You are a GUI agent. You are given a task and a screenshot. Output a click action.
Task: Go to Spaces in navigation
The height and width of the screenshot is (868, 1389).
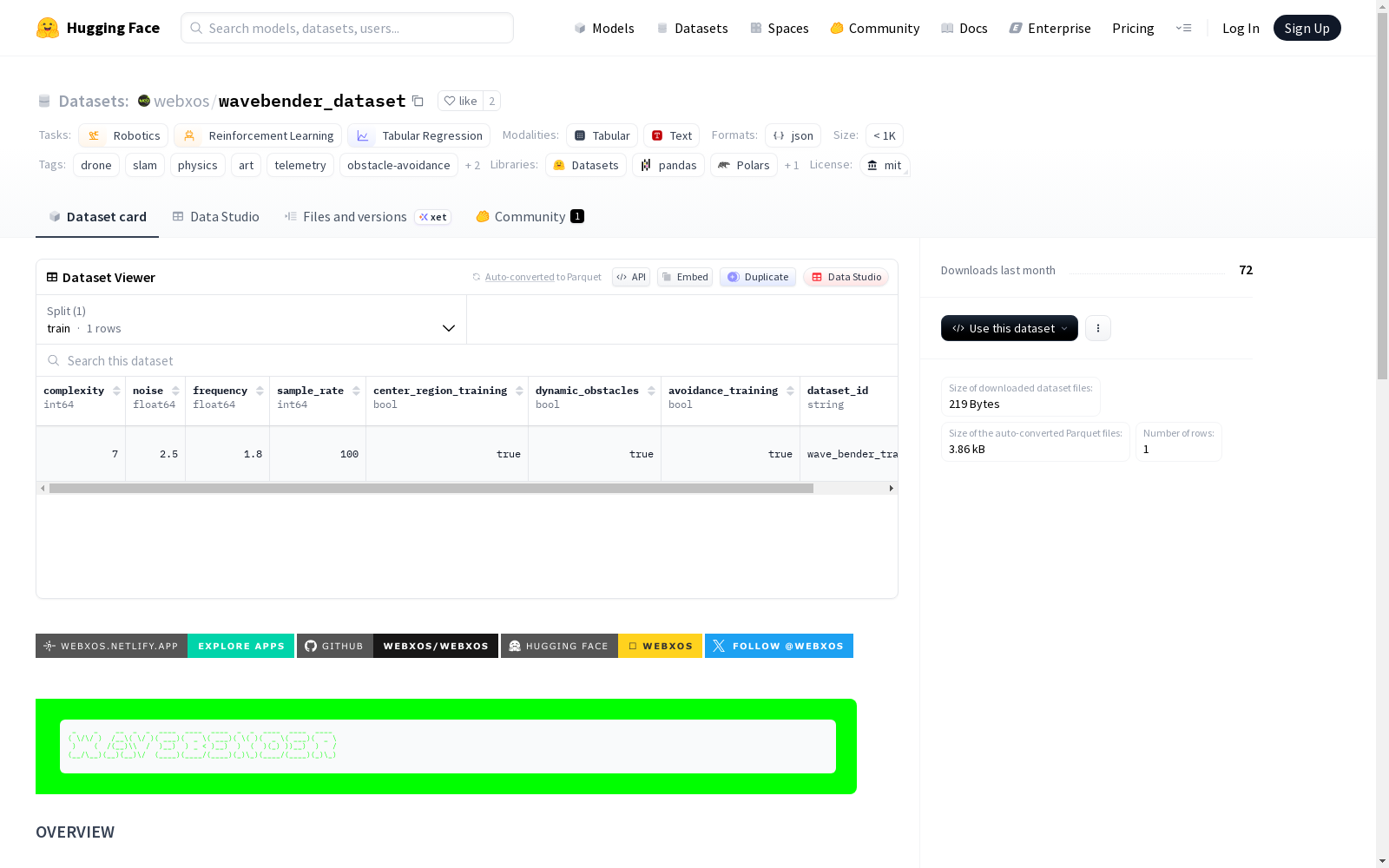click(x=780, y=28)
